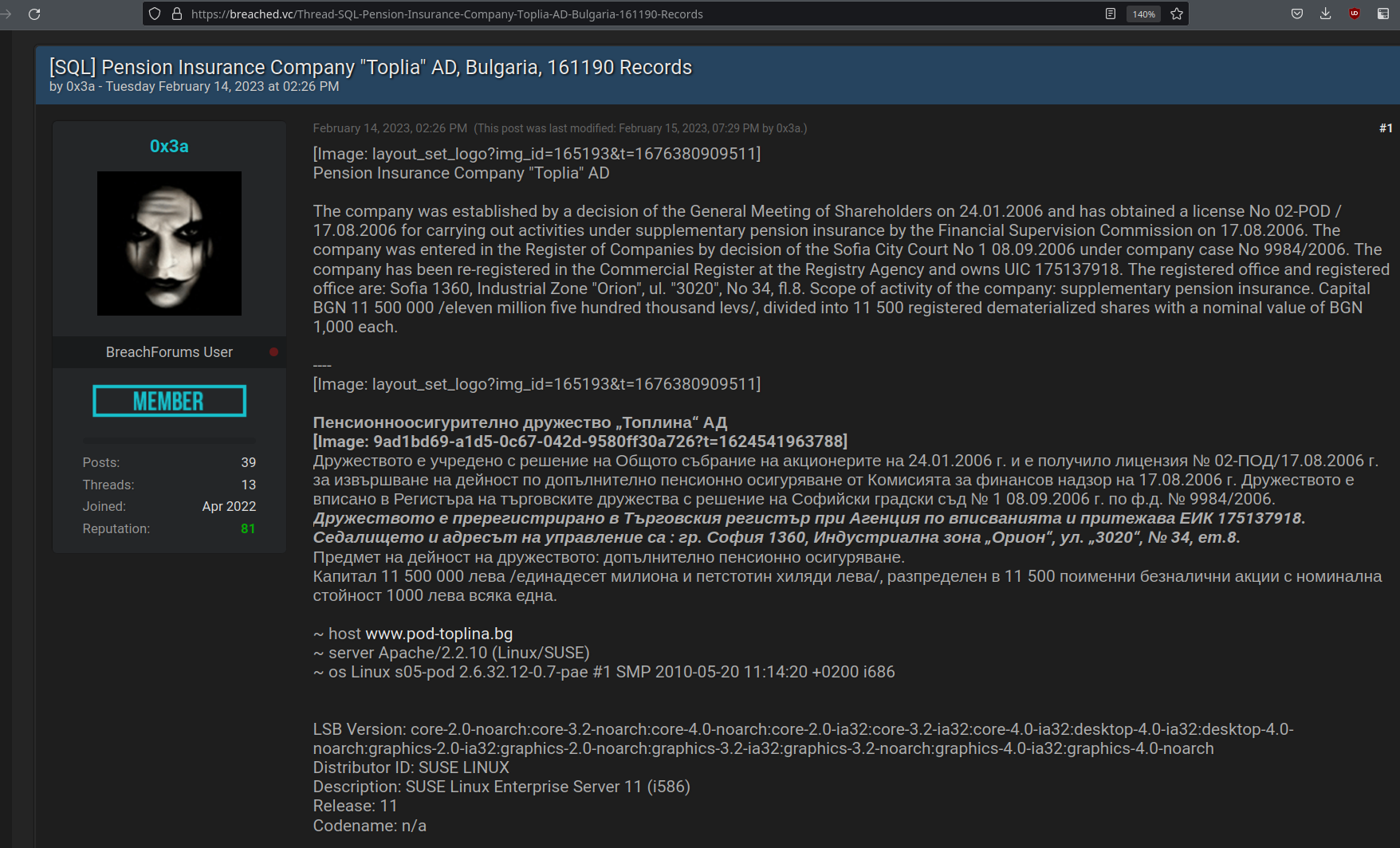Open tracking protection shield in address bar
This screenshot has width=1400, height=848.
pyautogui.click(x=155, y=14)
